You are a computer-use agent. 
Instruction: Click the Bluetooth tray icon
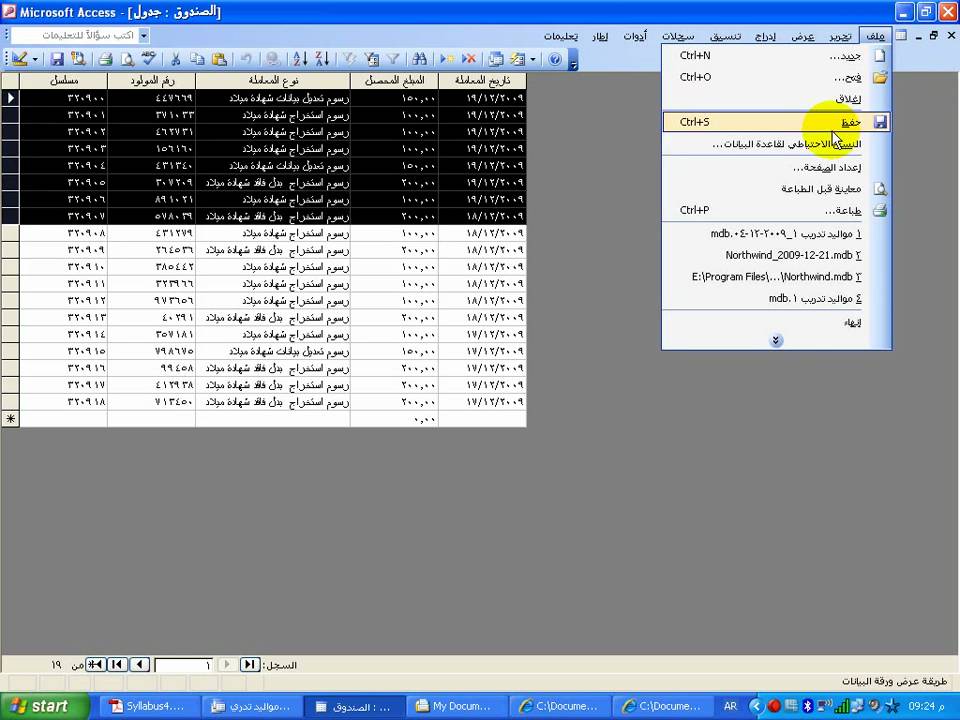point(808,706)
